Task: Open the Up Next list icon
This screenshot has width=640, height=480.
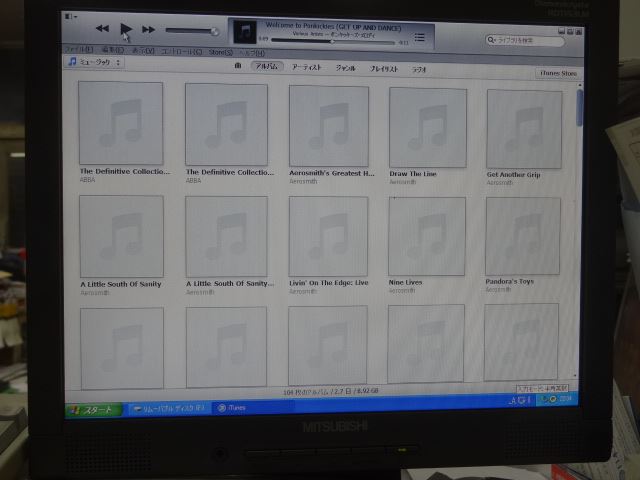Action: [x=419, y=38]
